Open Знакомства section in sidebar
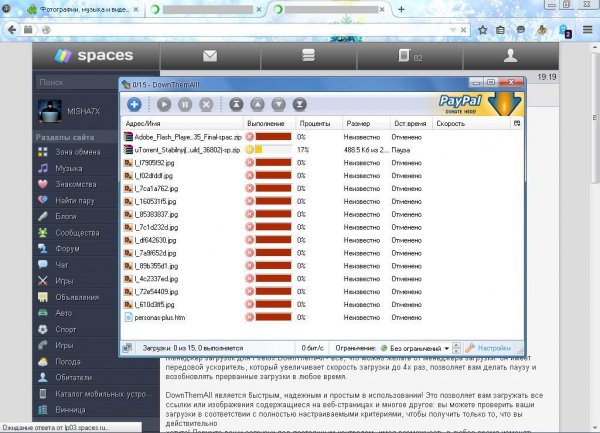 pos(76,184)
